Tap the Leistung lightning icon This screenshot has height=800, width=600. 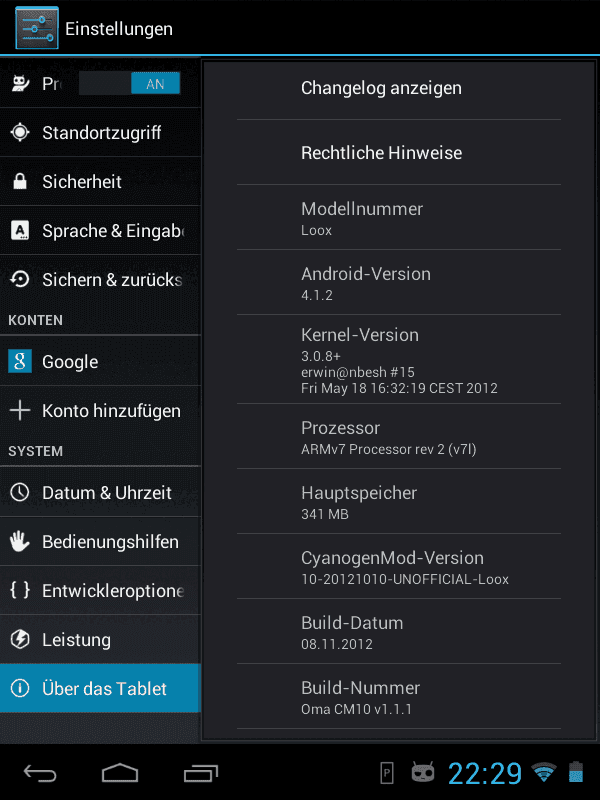(x=20, y=639)
